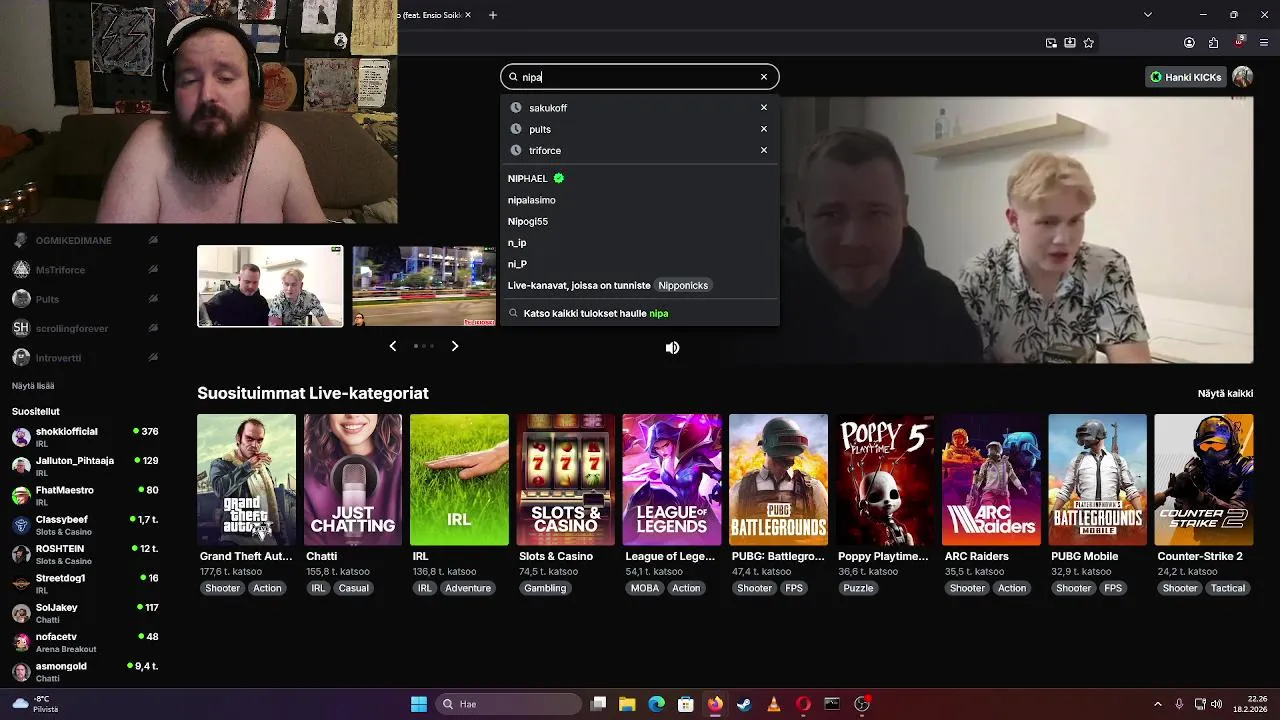Image resolution: width=1280 pixels, height=720 pixels.
Task: Go to previous carousel slide
Action: 393,346
